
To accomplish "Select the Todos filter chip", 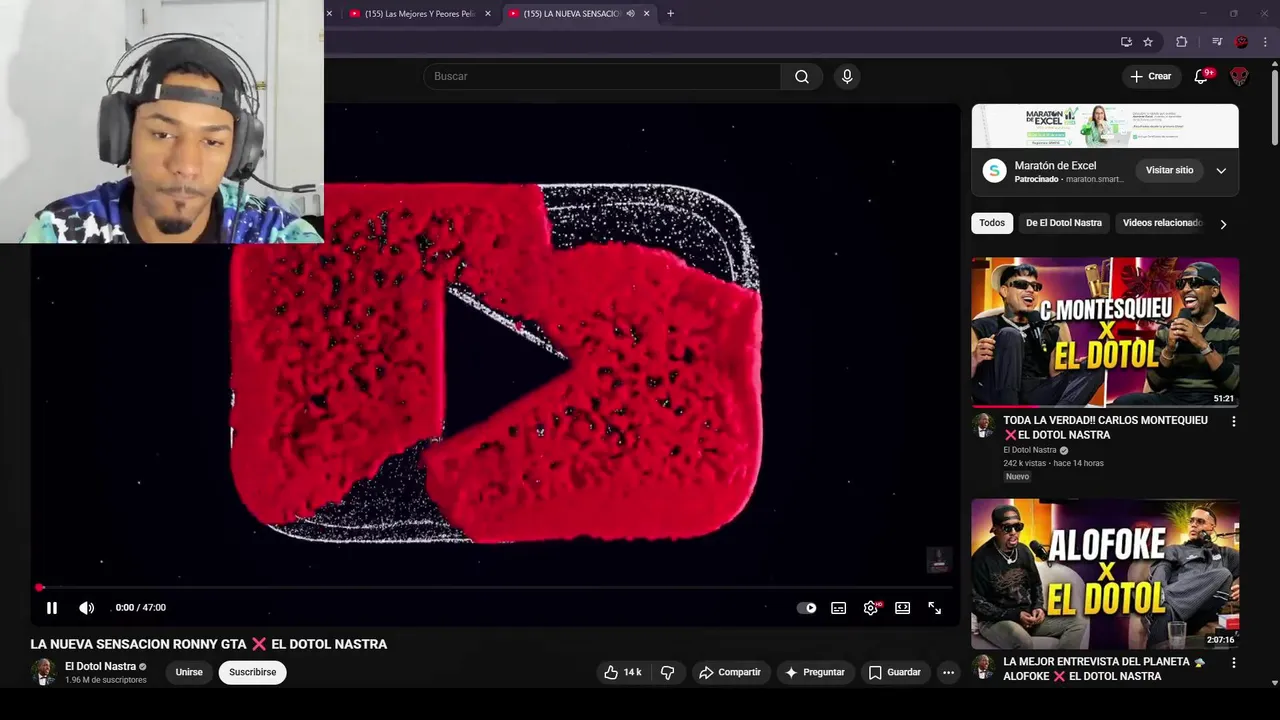I will (992, 223).
